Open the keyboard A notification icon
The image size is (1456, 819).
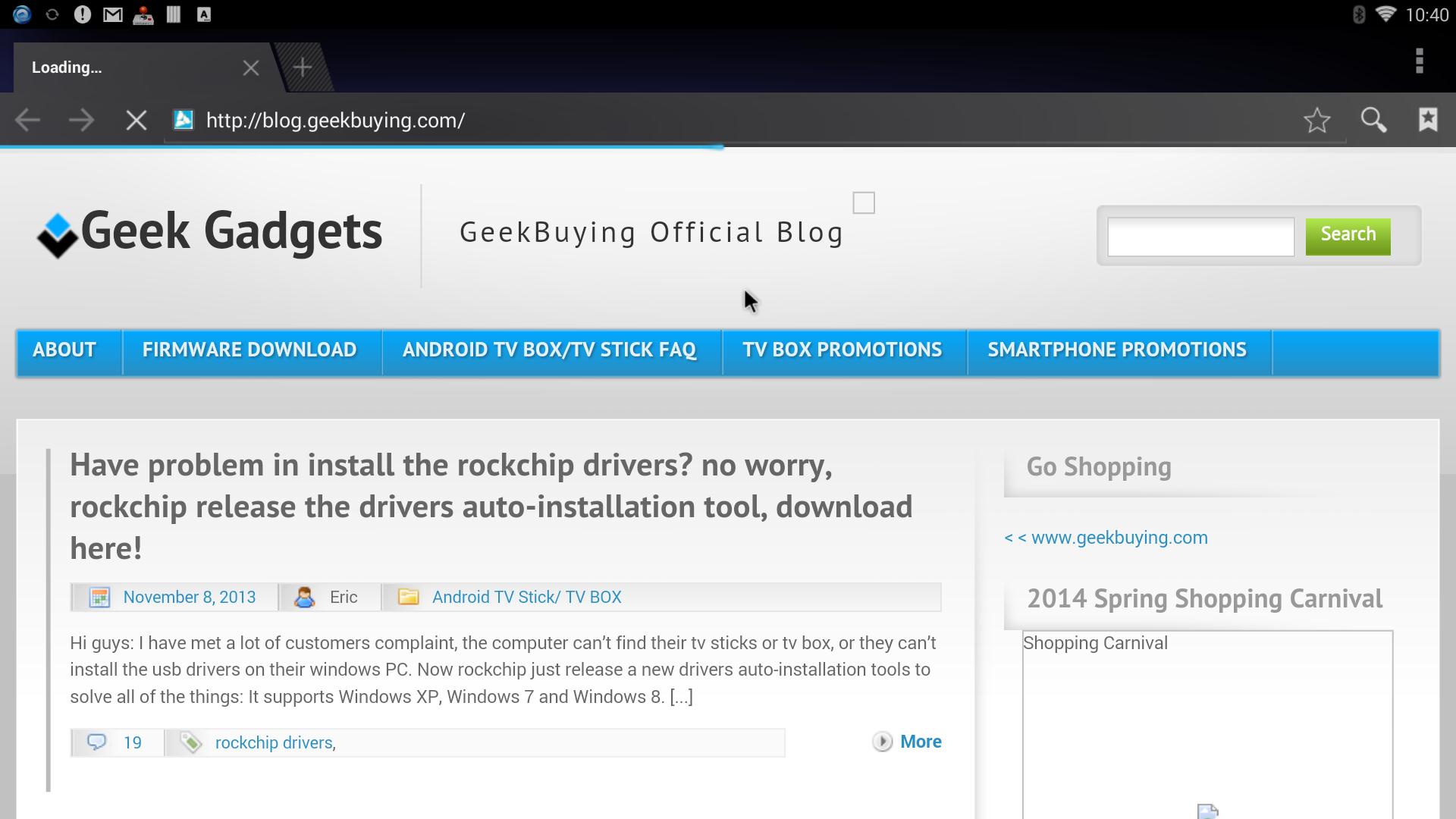point(204,14)
